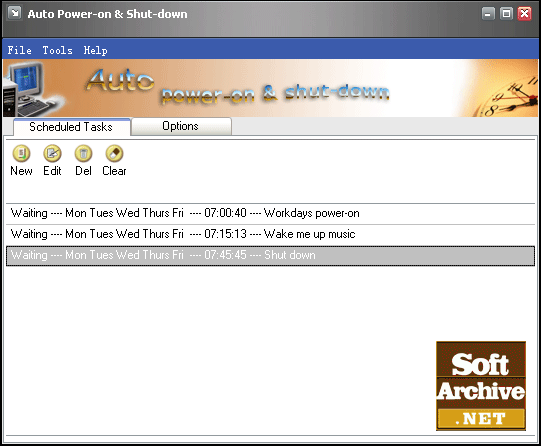Open the File menu
Screen dimensions: 541x446
click(20, 50)
